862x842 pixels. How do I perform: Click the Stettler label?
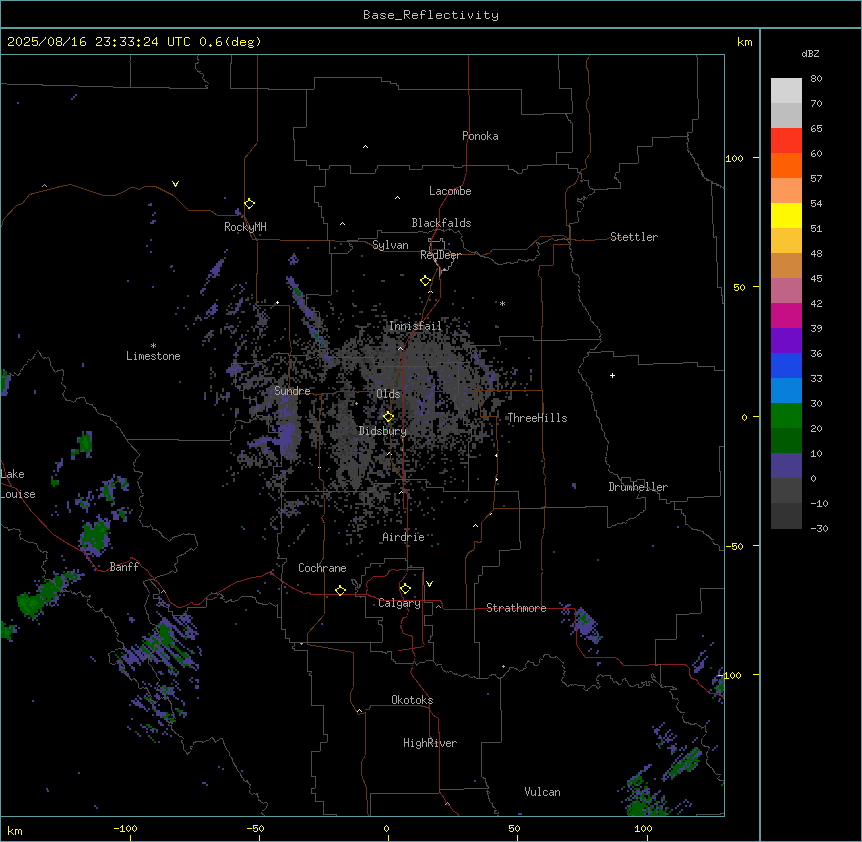634,237
